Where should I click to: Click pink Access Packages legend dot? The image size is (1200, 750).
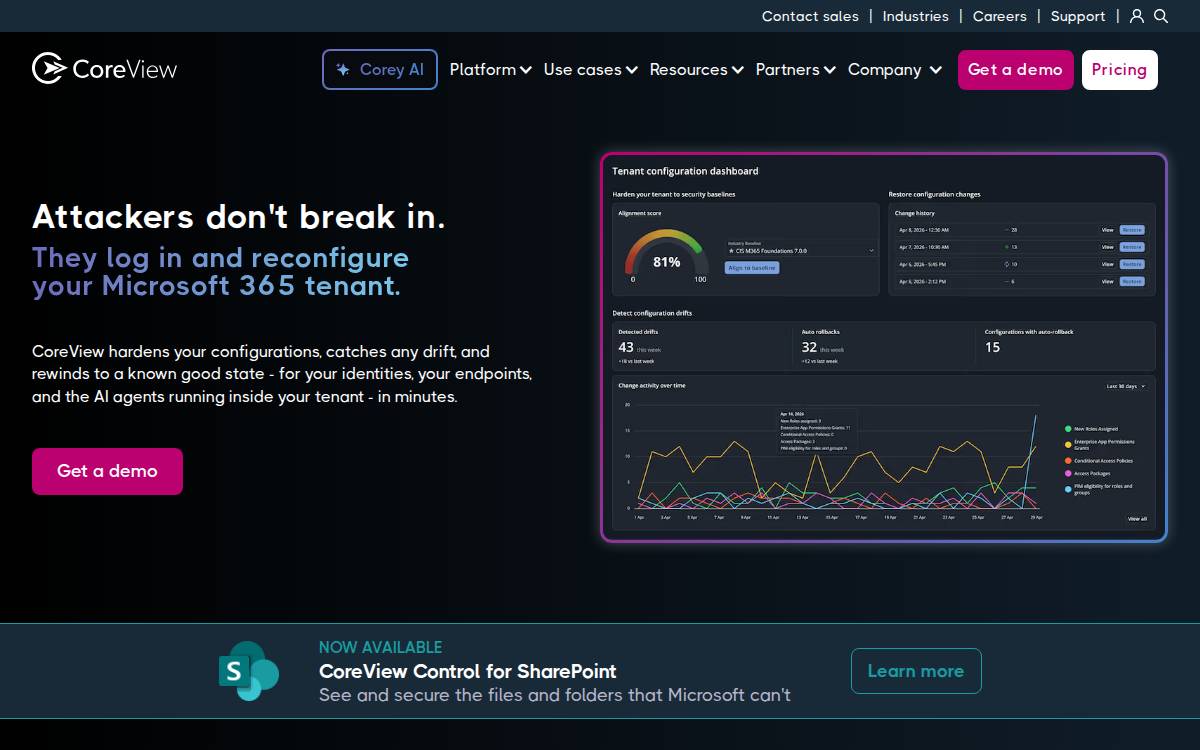[x=1068, y=473]
